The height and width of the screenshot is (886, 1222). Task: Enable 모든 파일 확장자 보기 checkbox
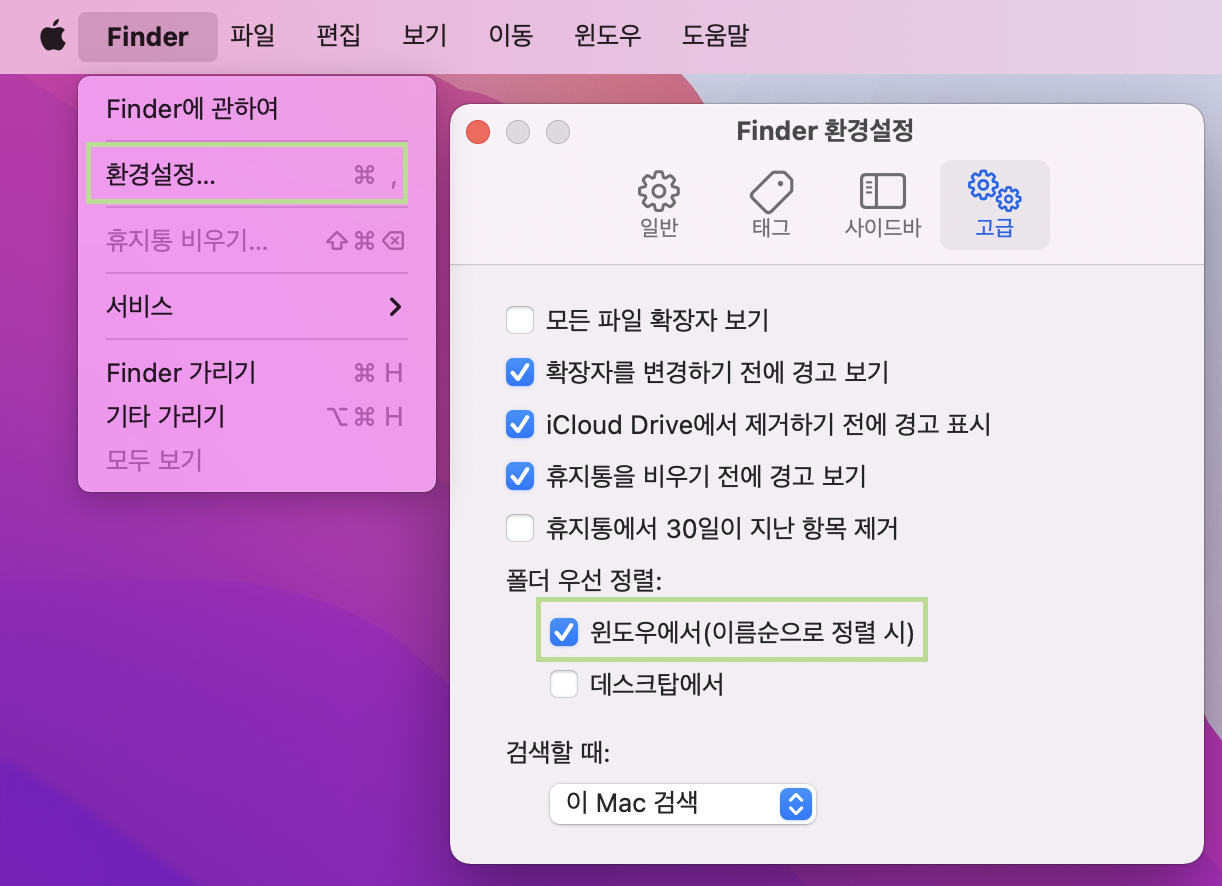pyautogui.click(x=520, y=321)
